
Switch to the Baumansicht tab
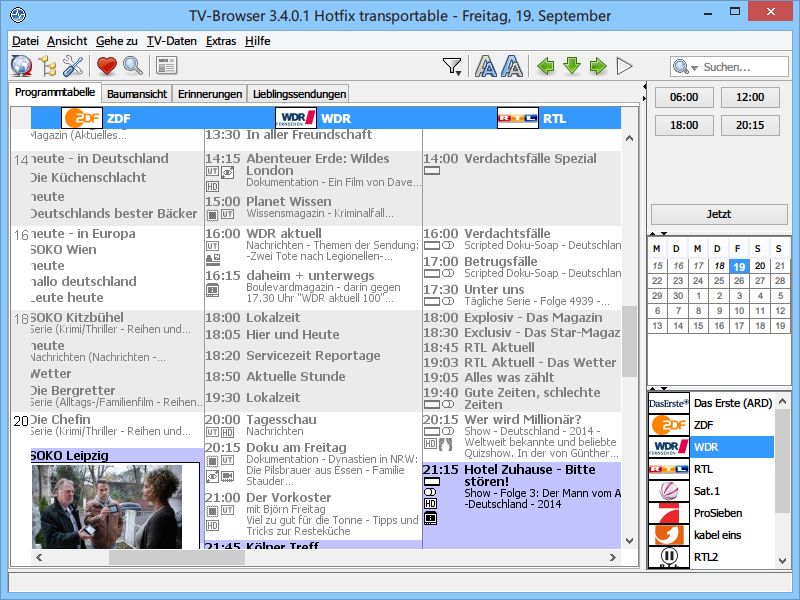pyautogui.click(x=137, y=94)
